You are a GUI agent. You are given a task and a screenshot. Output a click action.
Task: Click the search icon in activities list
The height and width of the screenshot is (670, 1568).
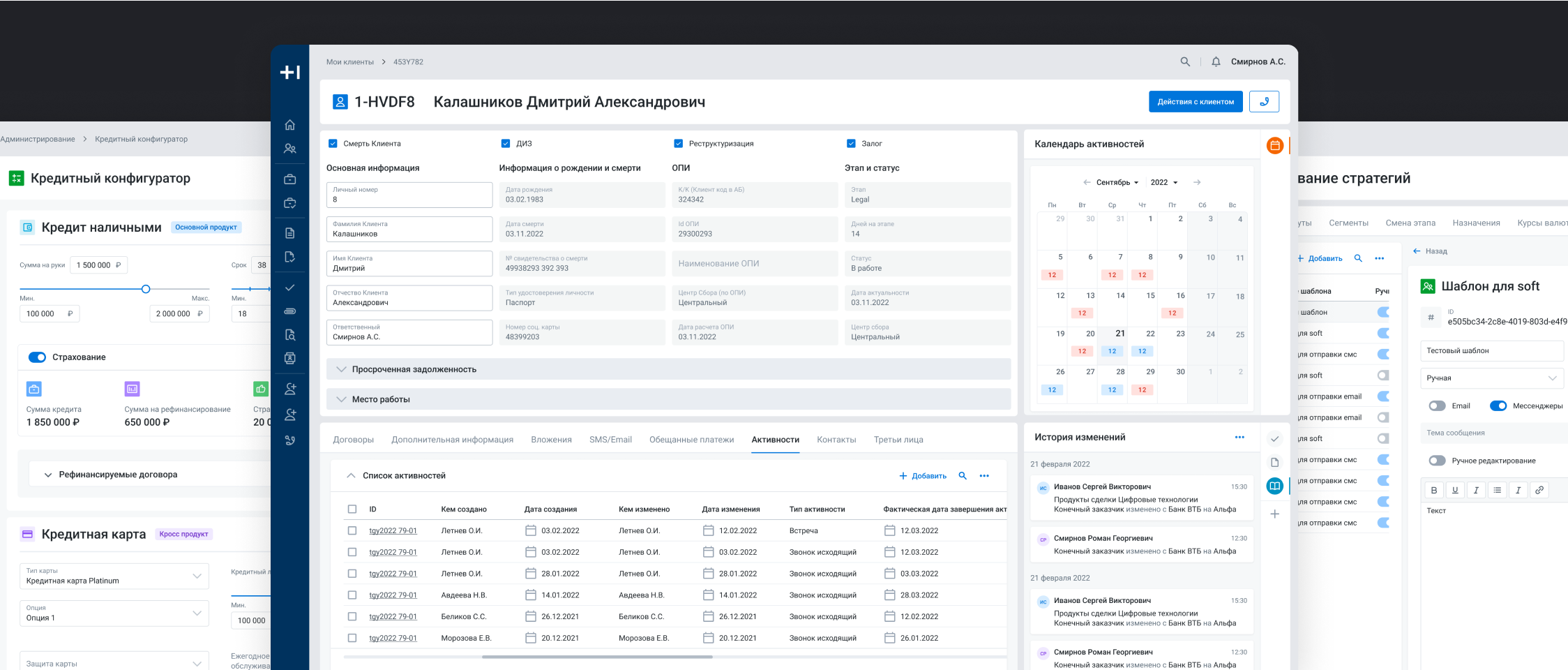pyautogui.click(x=963, y=476)
